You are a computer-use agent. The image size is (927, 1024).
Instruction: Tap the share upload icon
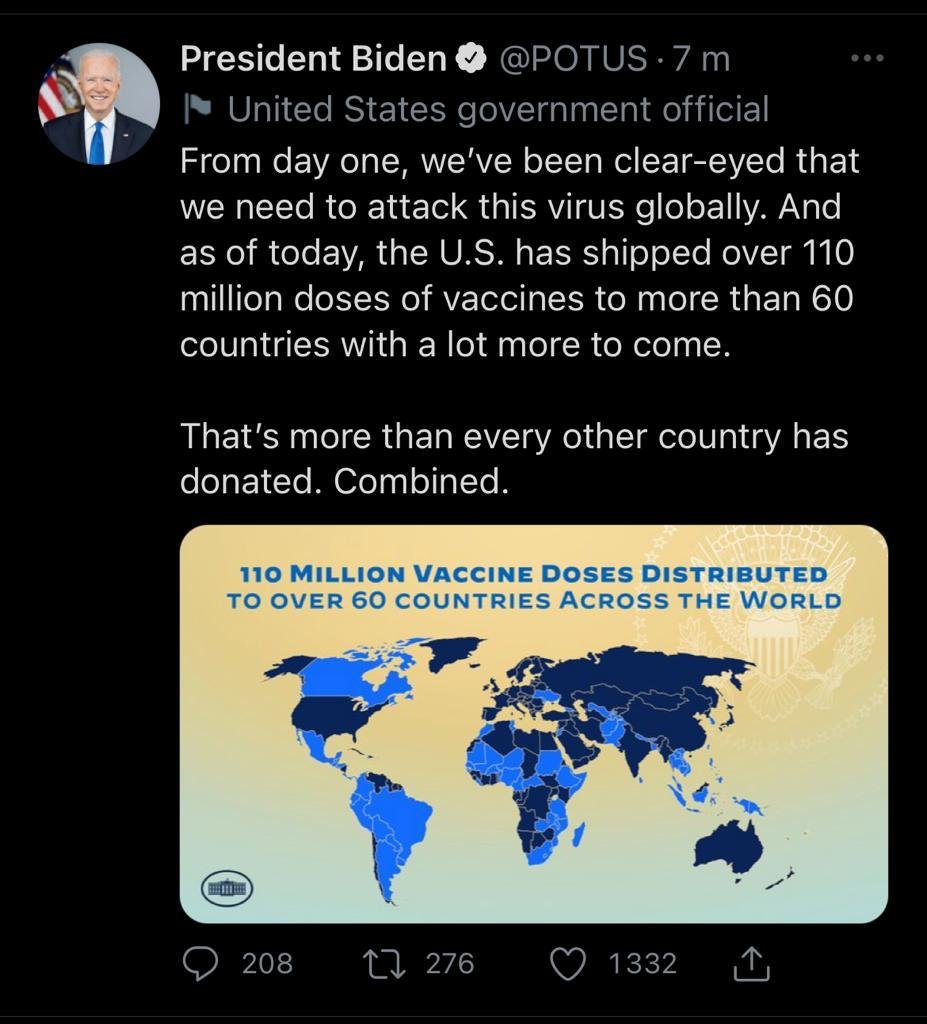pyautogui.click(x=751, y=963)
